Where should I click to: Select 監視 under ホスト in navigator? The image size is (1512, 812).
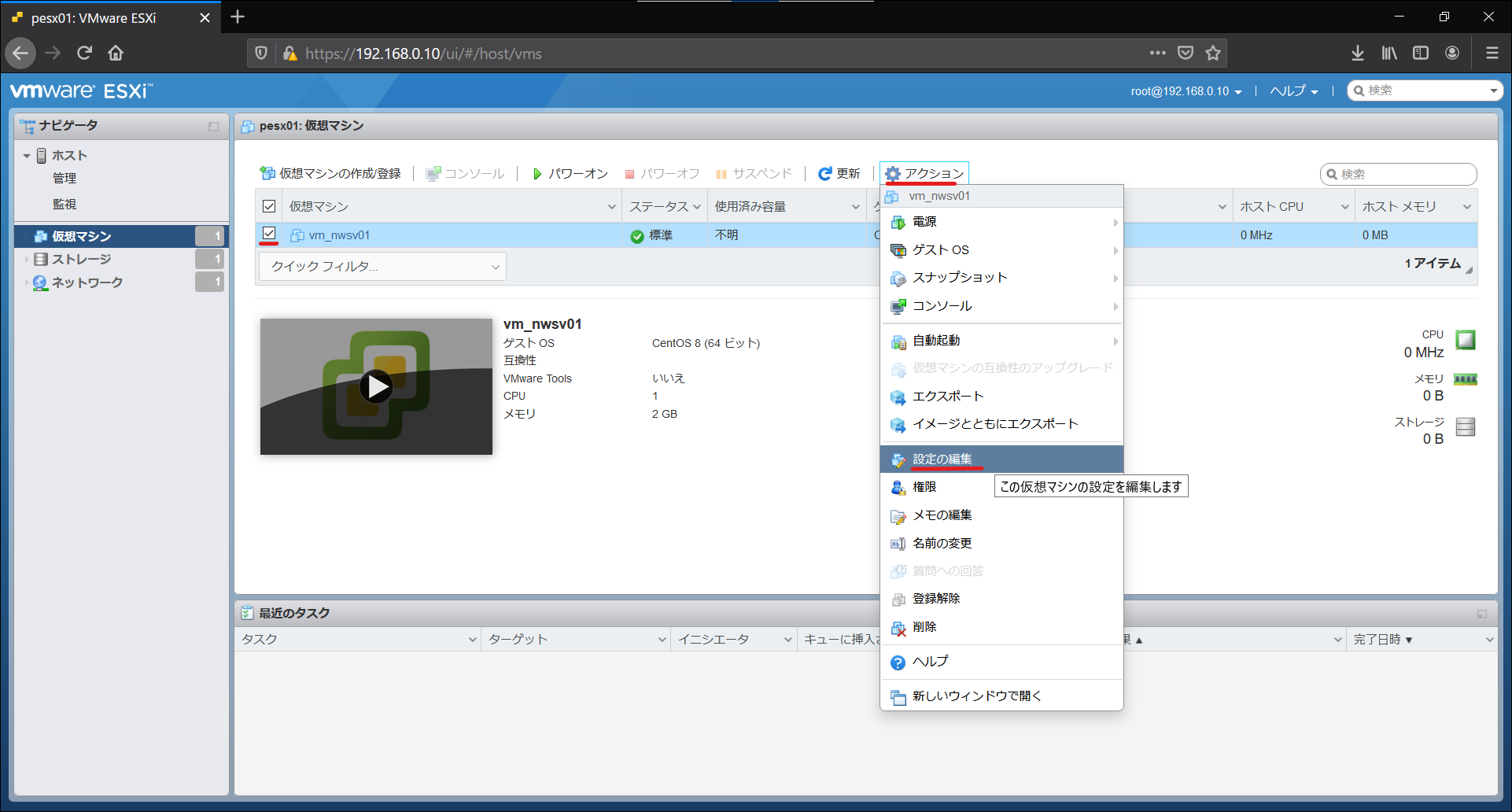pyautogui.click(x=65, y=205)
